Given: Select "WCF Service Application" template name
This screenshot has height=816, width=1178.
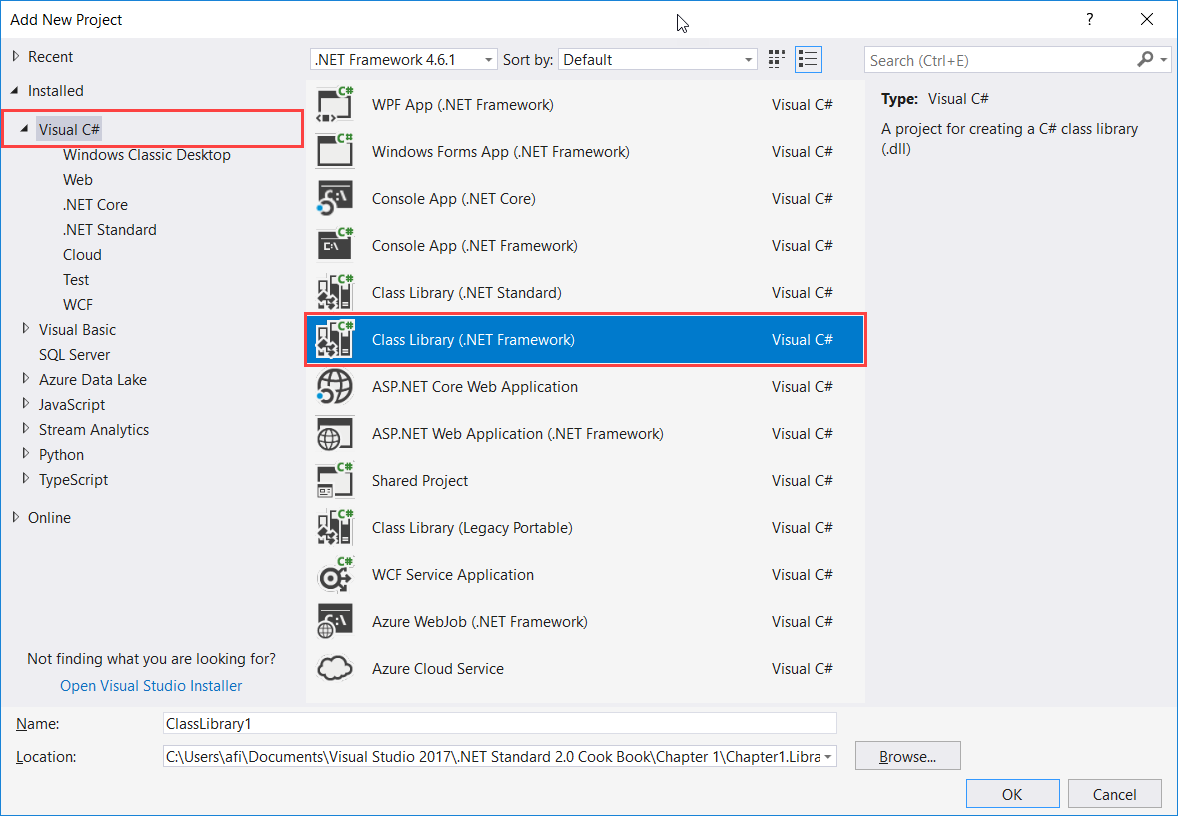Looking at the screenshot, I should (453, 575).
